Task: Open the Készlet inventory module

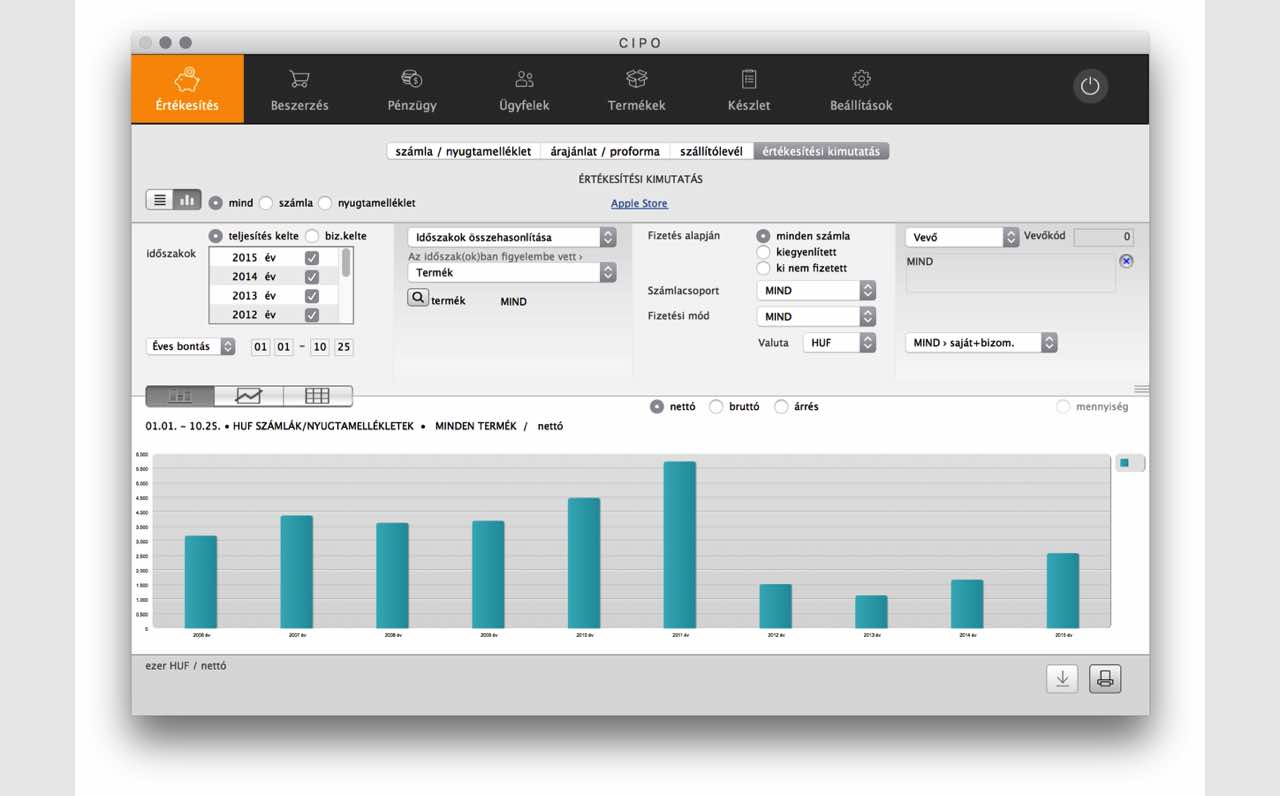Action: [x=749, y=89]
